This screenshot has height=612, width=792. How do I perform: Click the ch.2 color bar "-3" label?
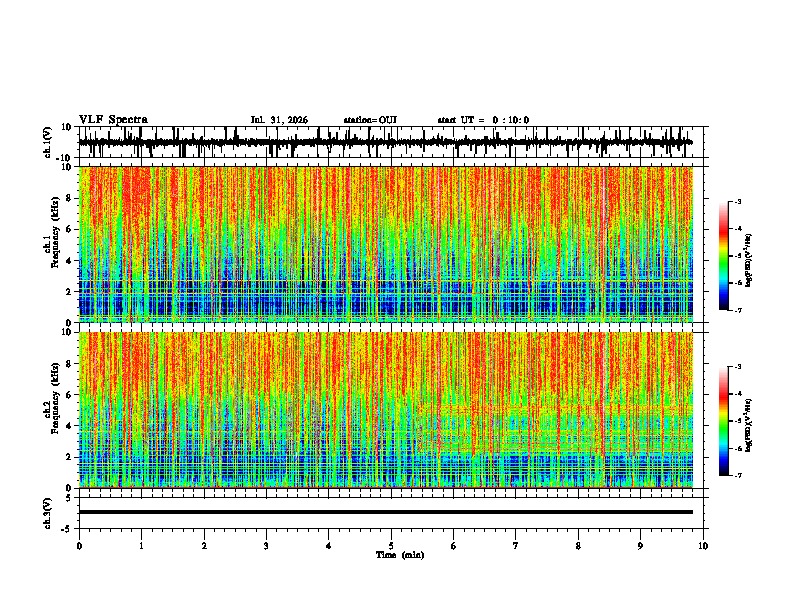click(738, 367)
